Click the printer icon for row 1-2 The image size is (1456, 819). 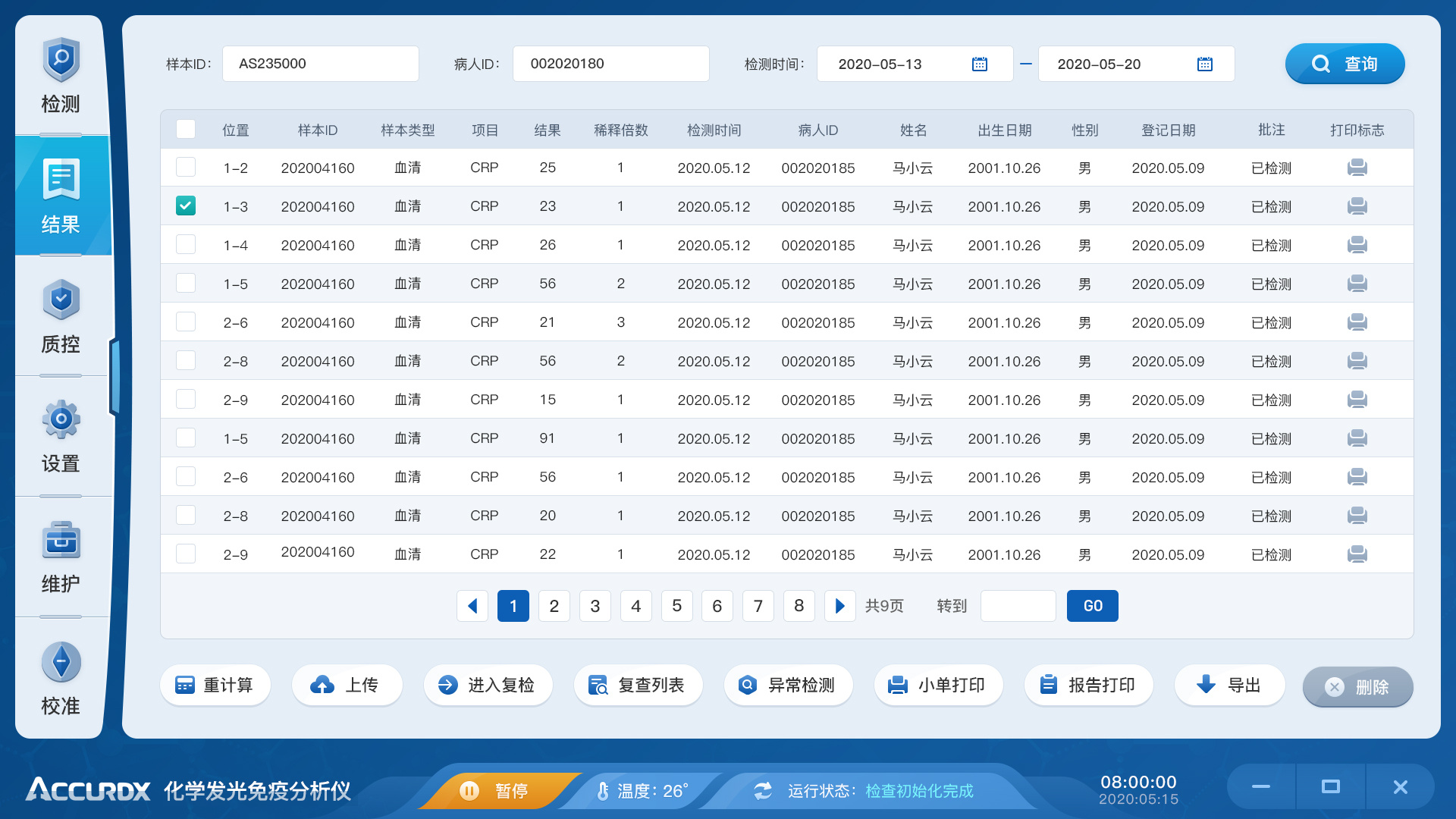point(1357,168)
